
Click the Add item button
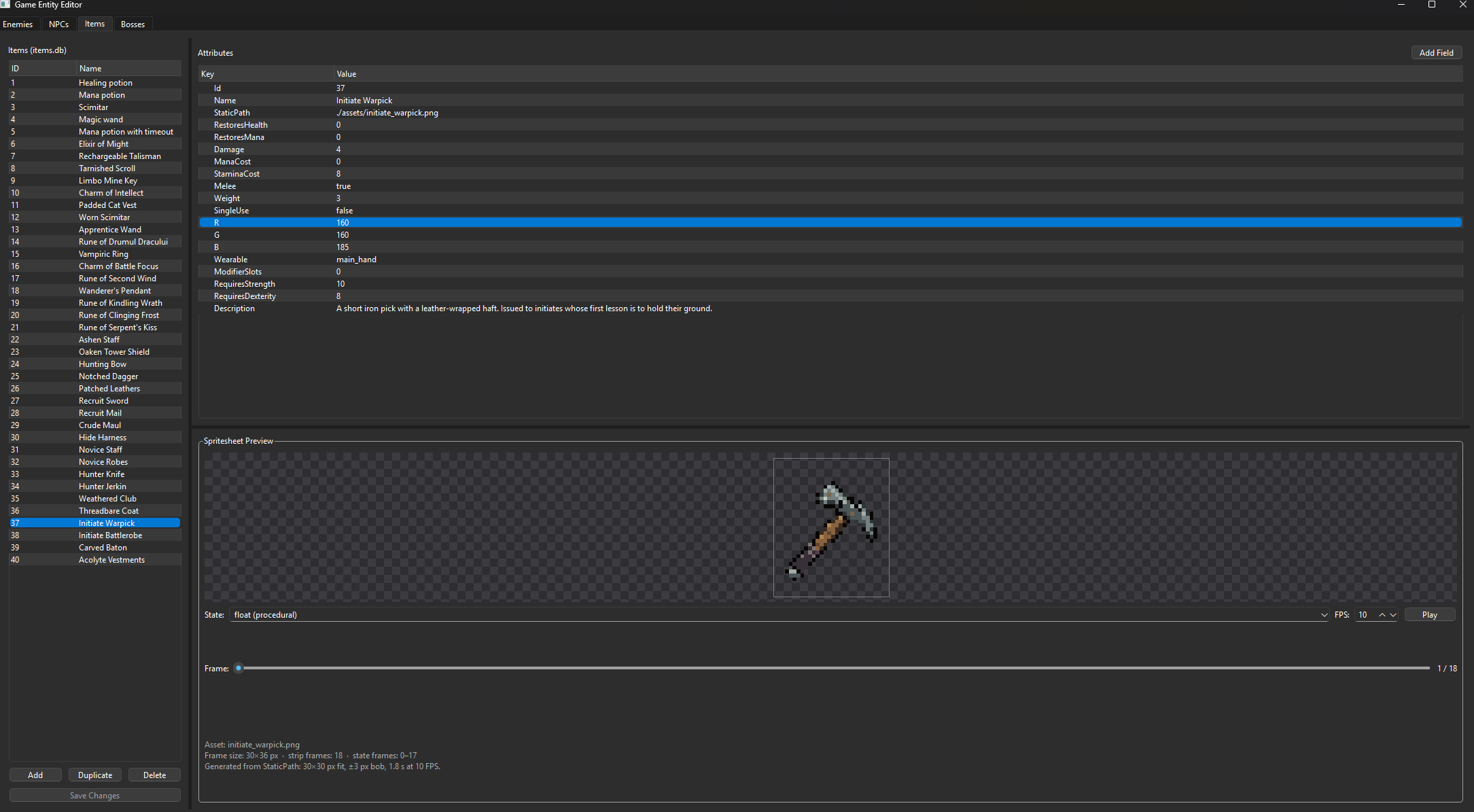click(35, 775)
